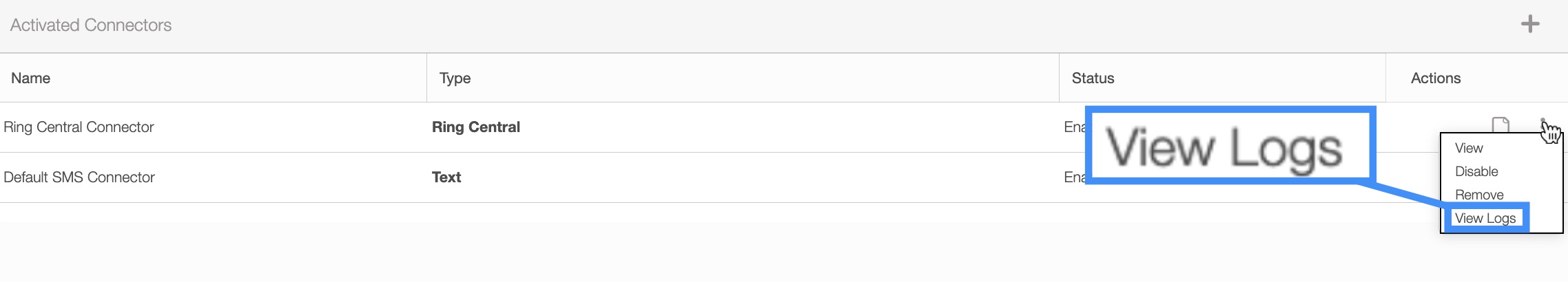Viewport: 1568px width, 282px height.
Task: Click the Actions column header
Action: click(1436, 78)
